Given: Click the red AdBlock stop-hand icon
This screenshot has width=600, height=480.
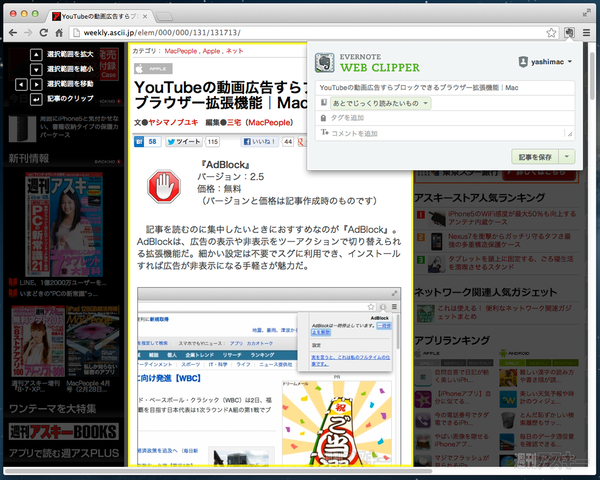Looking at the screenshot, I should [x=164, y=186].
